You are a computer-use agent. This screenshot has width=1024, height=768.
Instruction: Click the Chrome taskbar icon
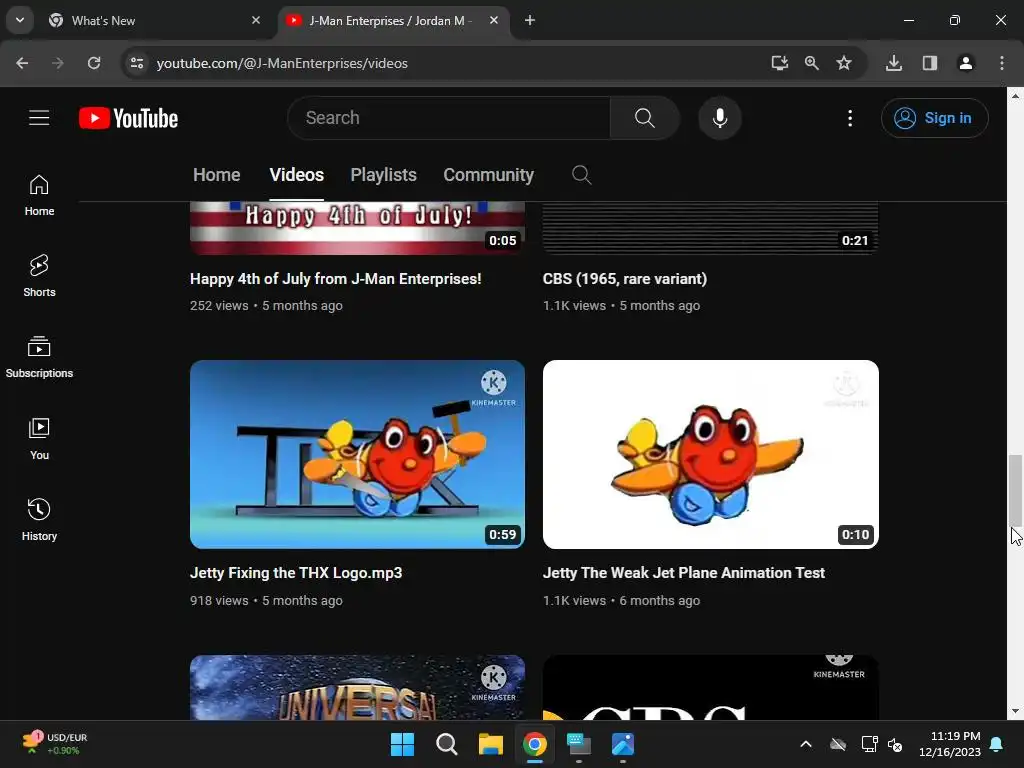pyautogui.click(x=535, y=744)
